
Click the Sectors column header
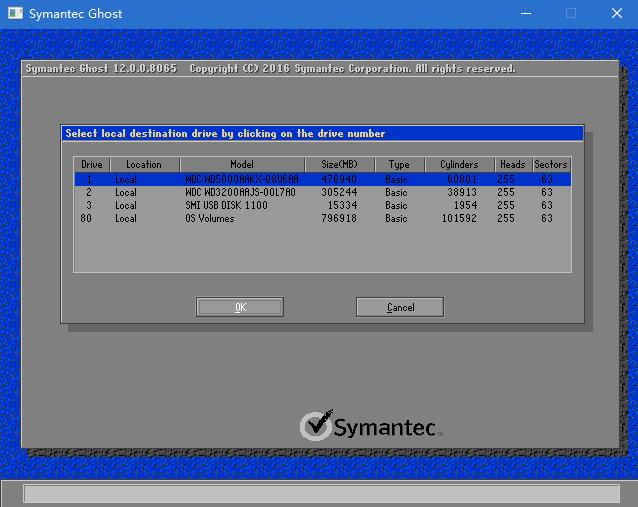click(x=551, y=164)
